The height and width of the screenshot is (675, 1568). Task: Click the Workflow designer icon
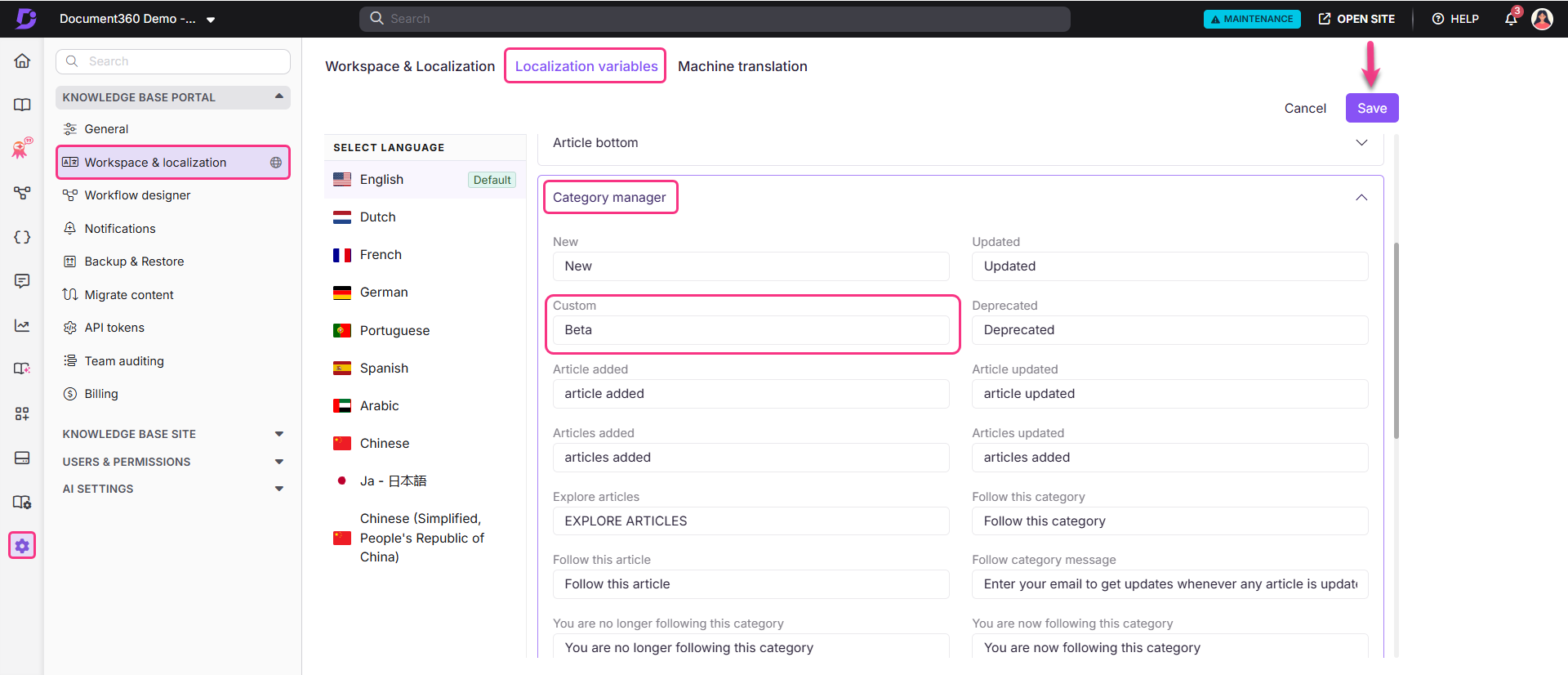coord(70,195)
